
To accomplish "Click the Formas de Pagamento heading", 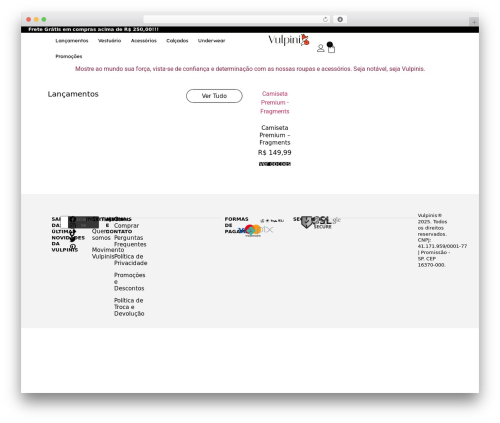I will (236, 225).
